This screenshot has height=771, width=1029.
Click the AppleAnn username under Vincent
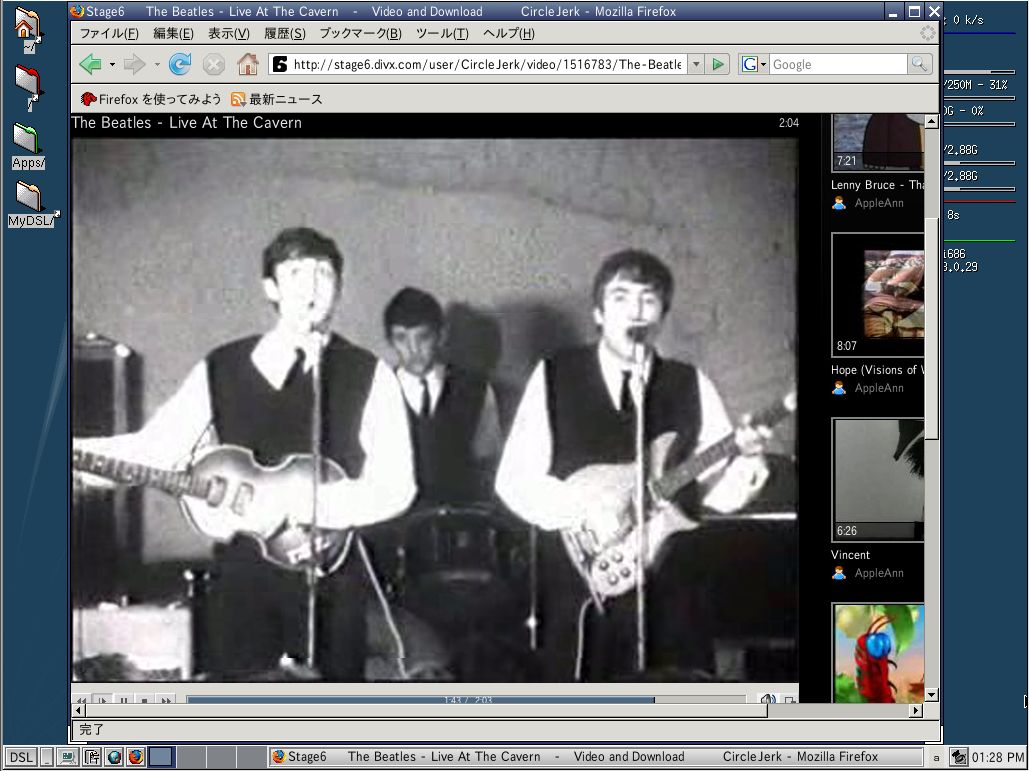pos(879,573)
